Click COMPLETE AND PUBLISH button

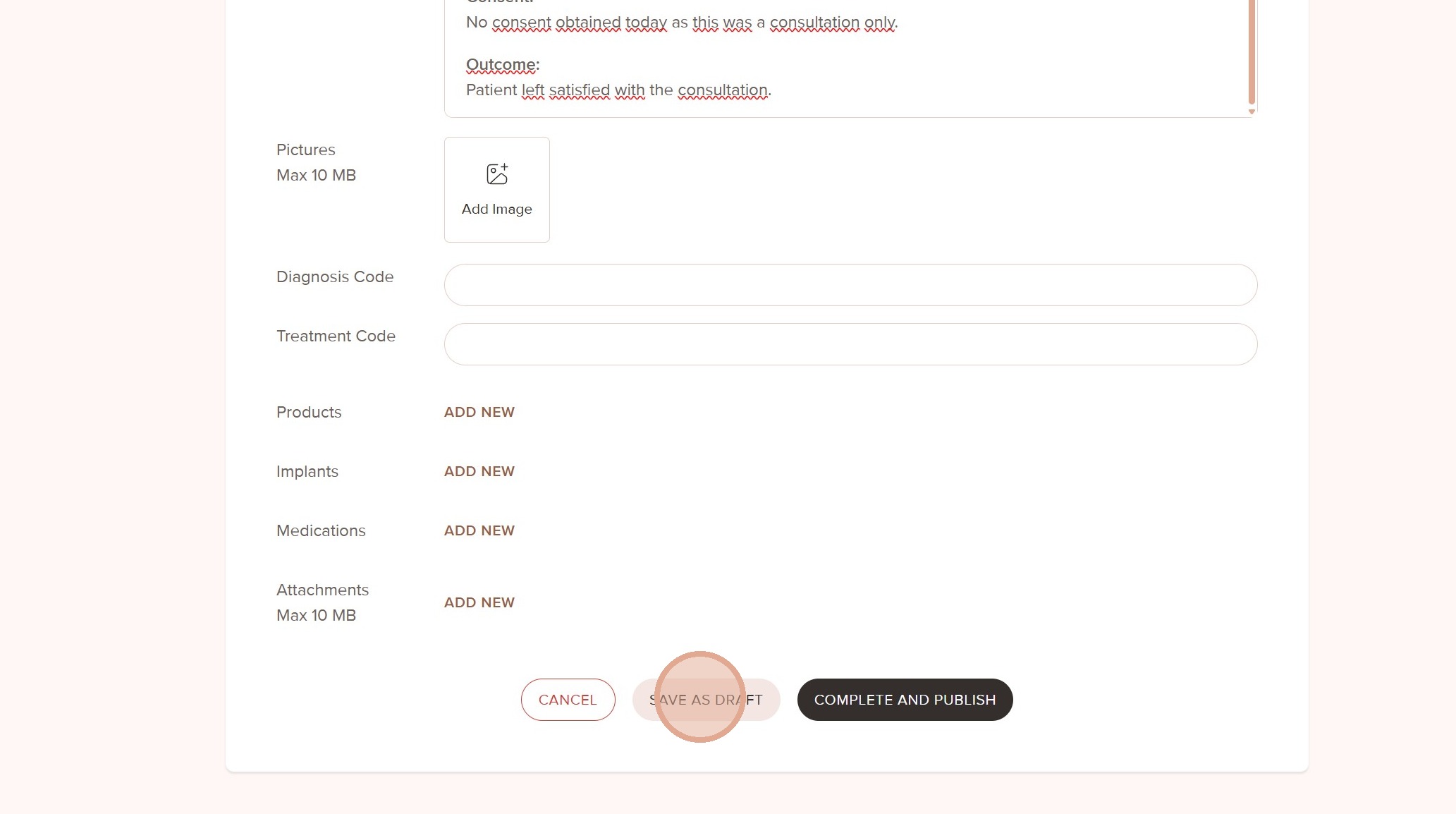(905, 700)
